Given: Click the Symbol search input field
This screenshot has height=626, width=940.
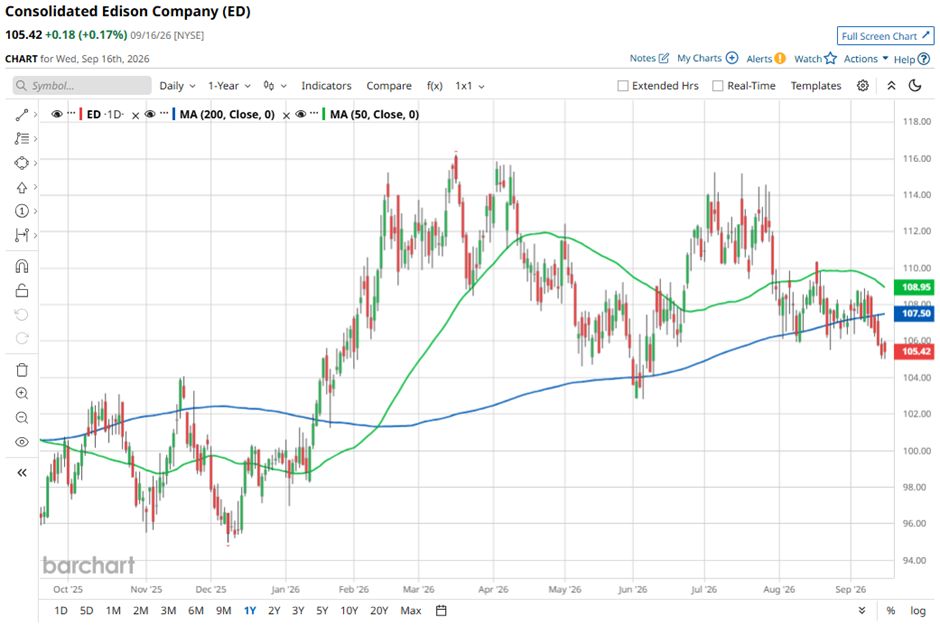Looking at the screenshot, I should [x=82, y=86].
